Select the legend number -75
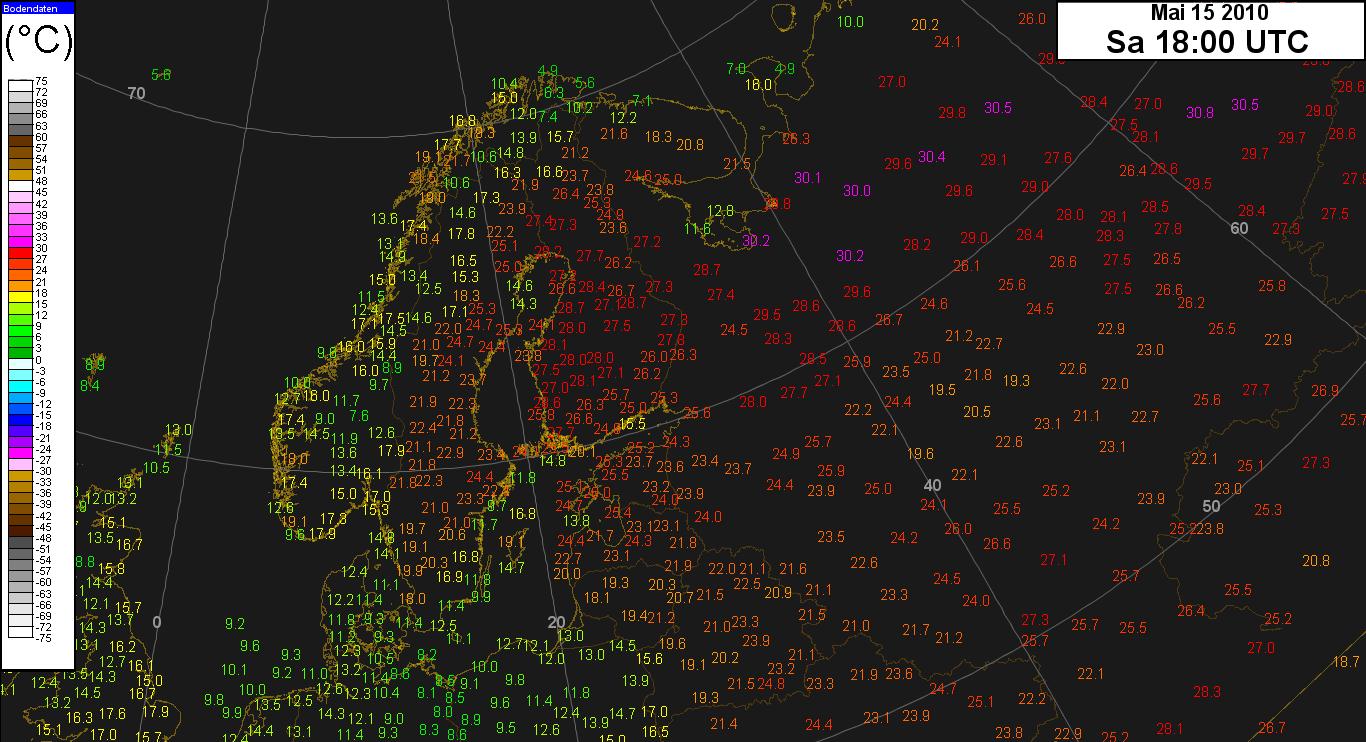 (x=43, y=637)
